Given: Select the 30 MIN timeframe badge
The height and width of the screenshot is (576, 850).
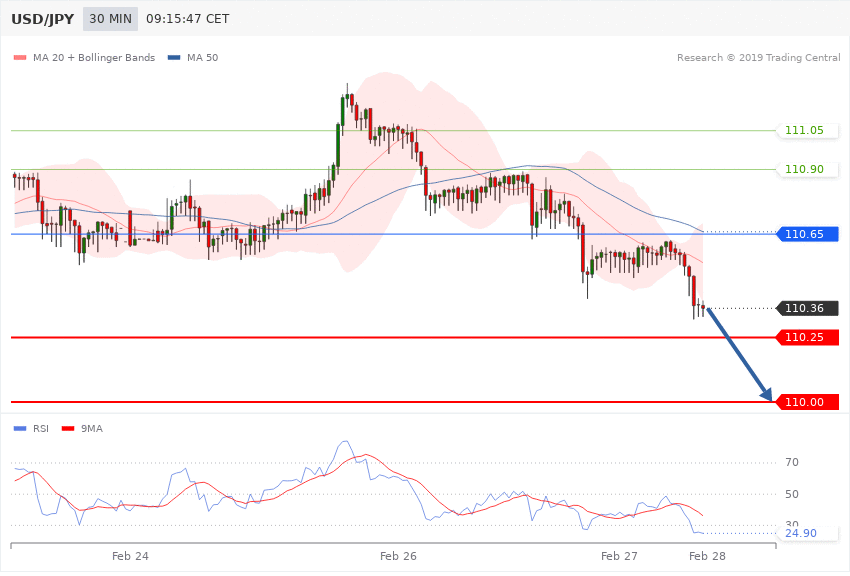Looking at the screenshot, I should 111,19.
